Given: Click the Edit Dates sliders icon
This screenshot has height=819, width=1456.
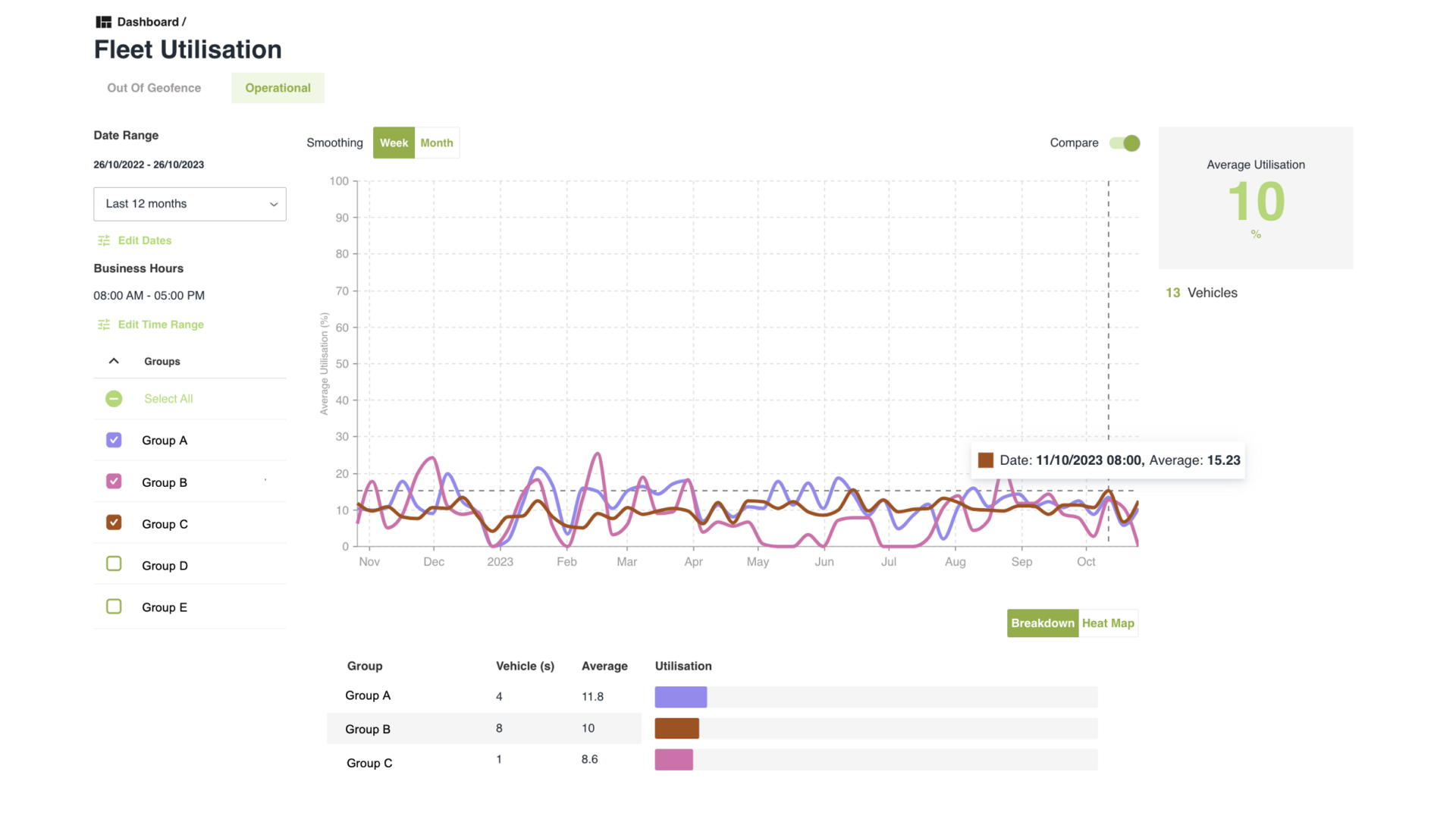Looking at the screenshot, I should point(104,240).
